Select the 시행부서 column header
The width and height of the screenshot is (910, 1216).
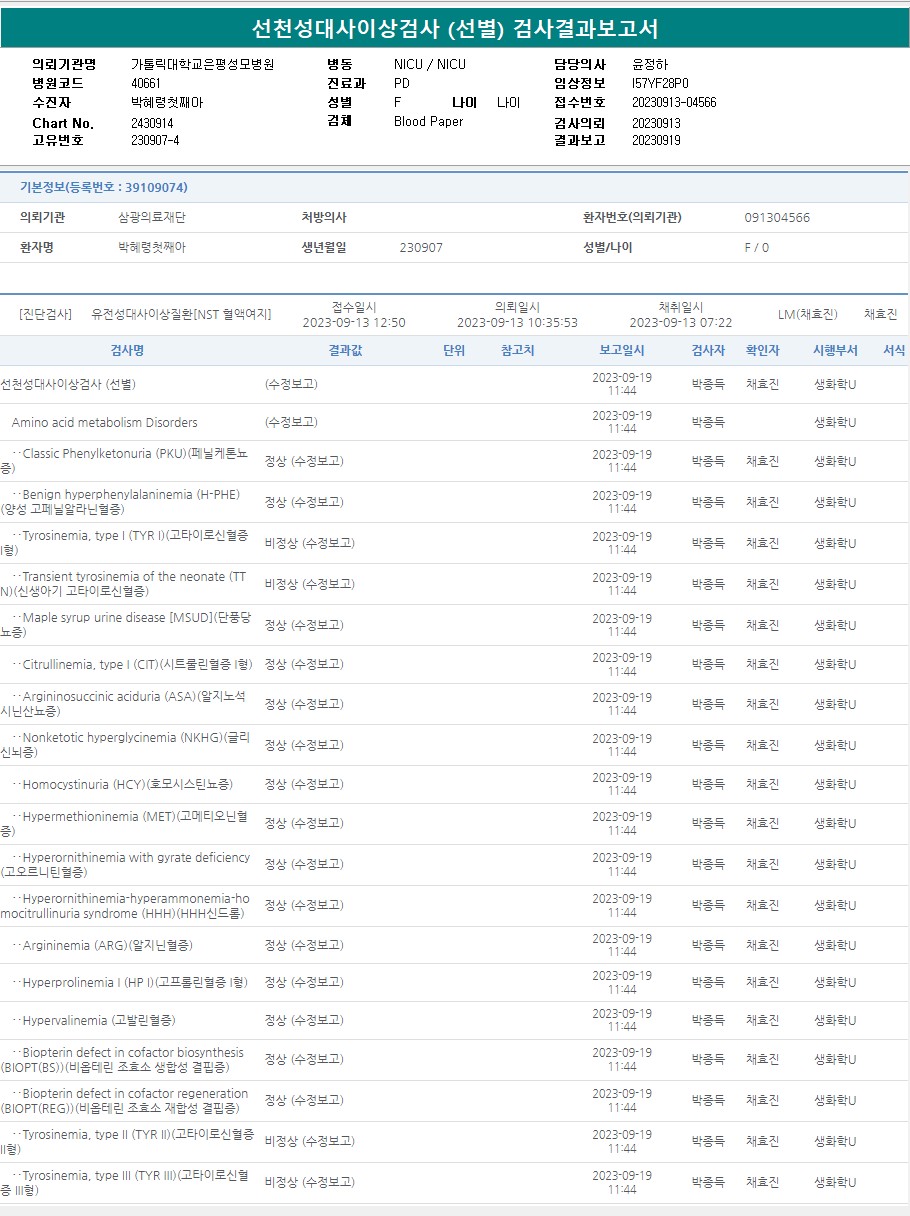point(835,351)
